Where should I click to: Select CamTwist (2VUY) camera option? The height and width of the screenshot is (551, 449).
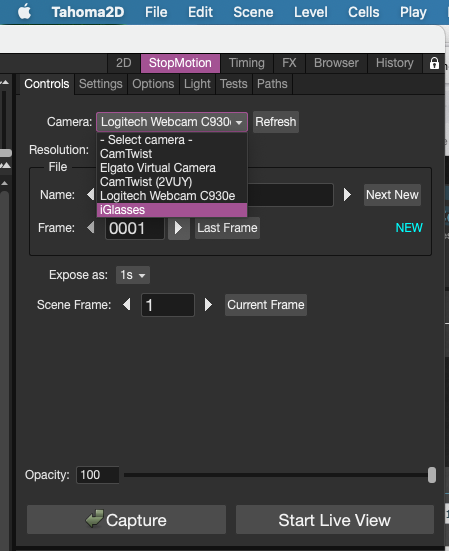[x=172, y=182]
